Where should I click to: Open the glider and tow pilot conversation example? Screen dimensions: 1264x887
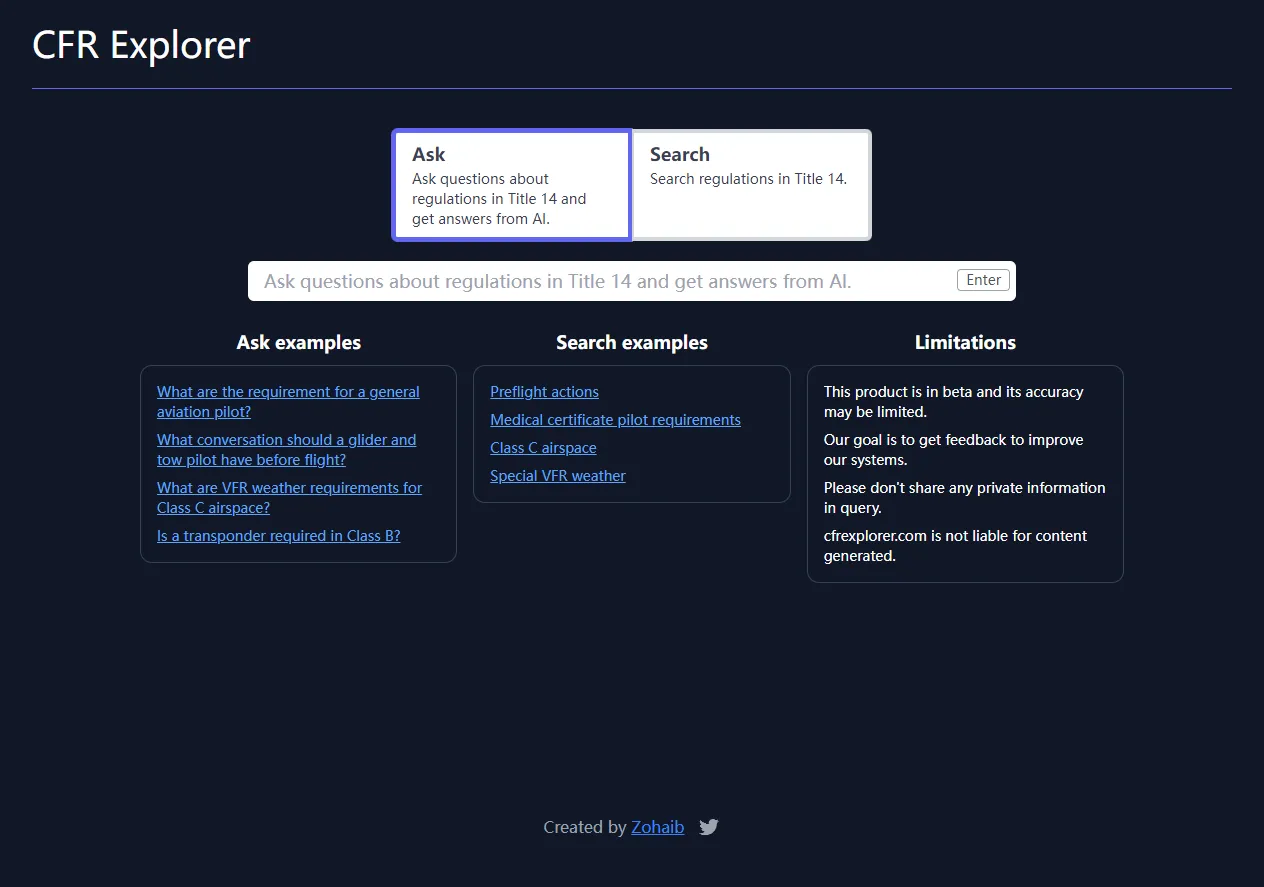point(286,449)
